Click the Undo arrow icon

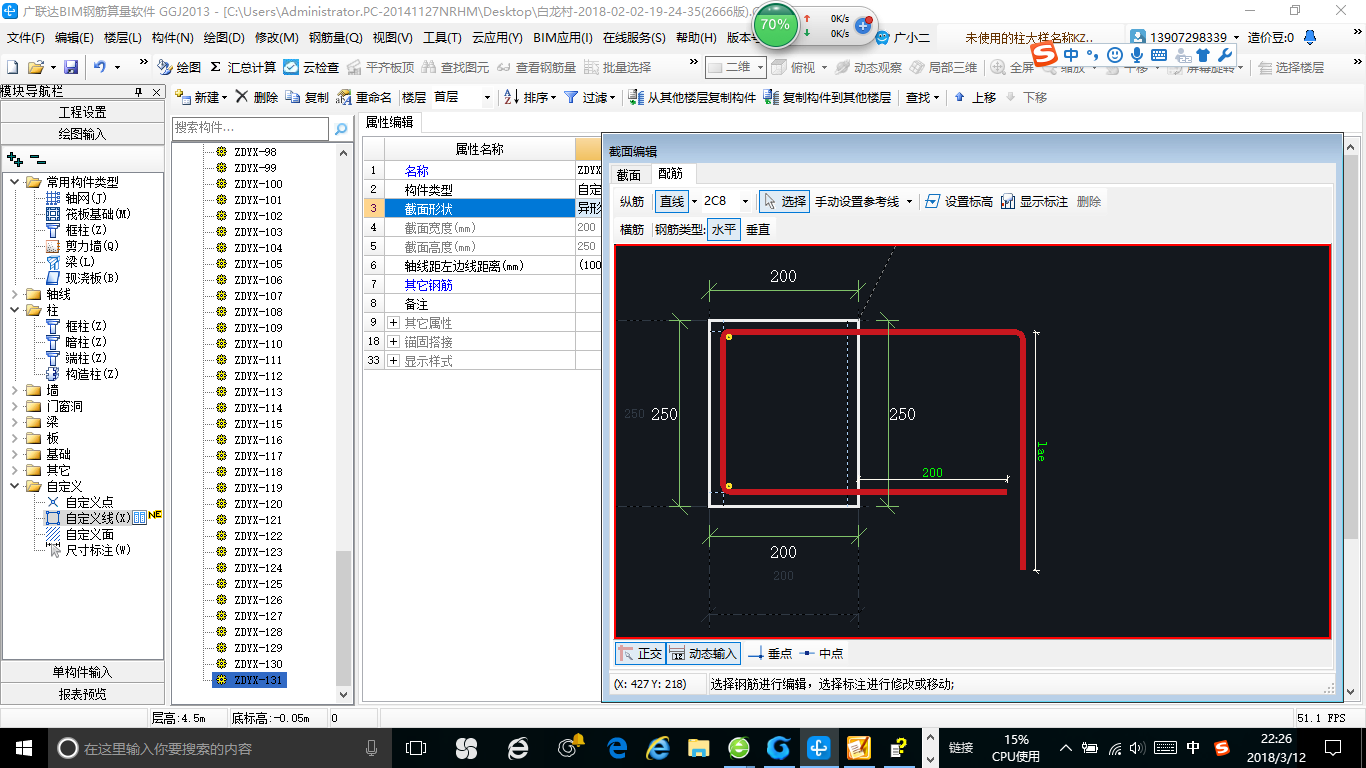pyautogui.click(x=100, y=67)
